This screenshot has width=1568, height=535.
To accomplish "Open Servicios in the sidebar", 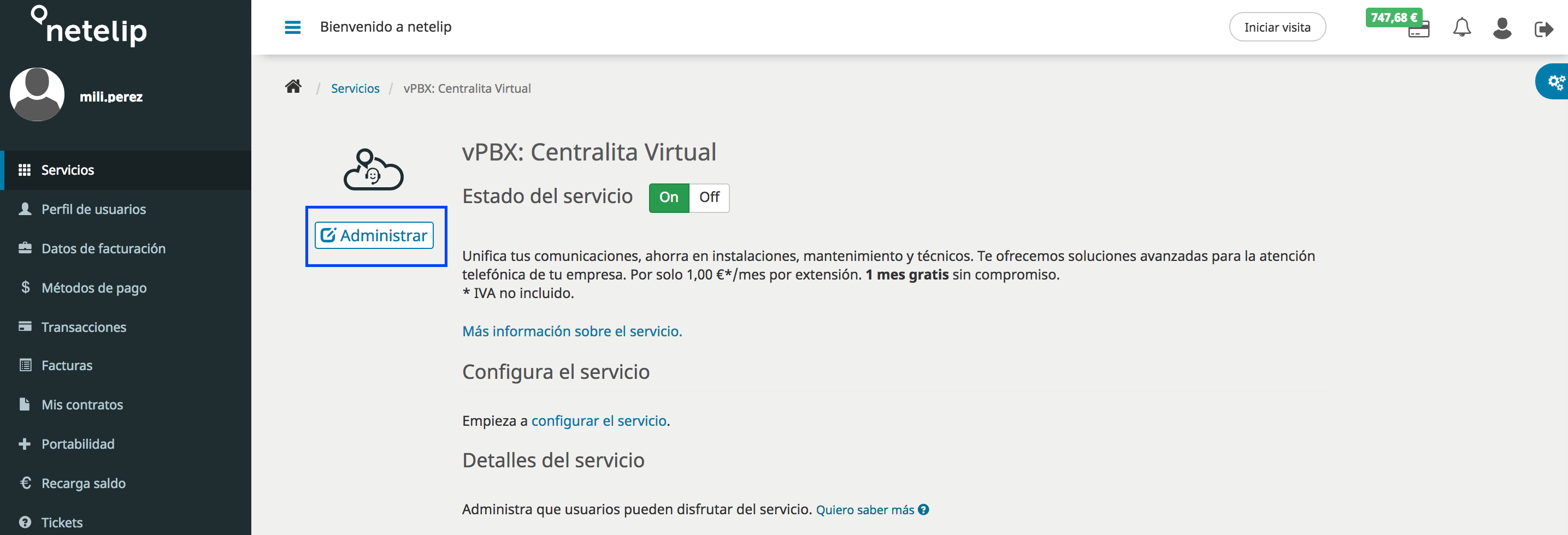I will click(126, 170).
